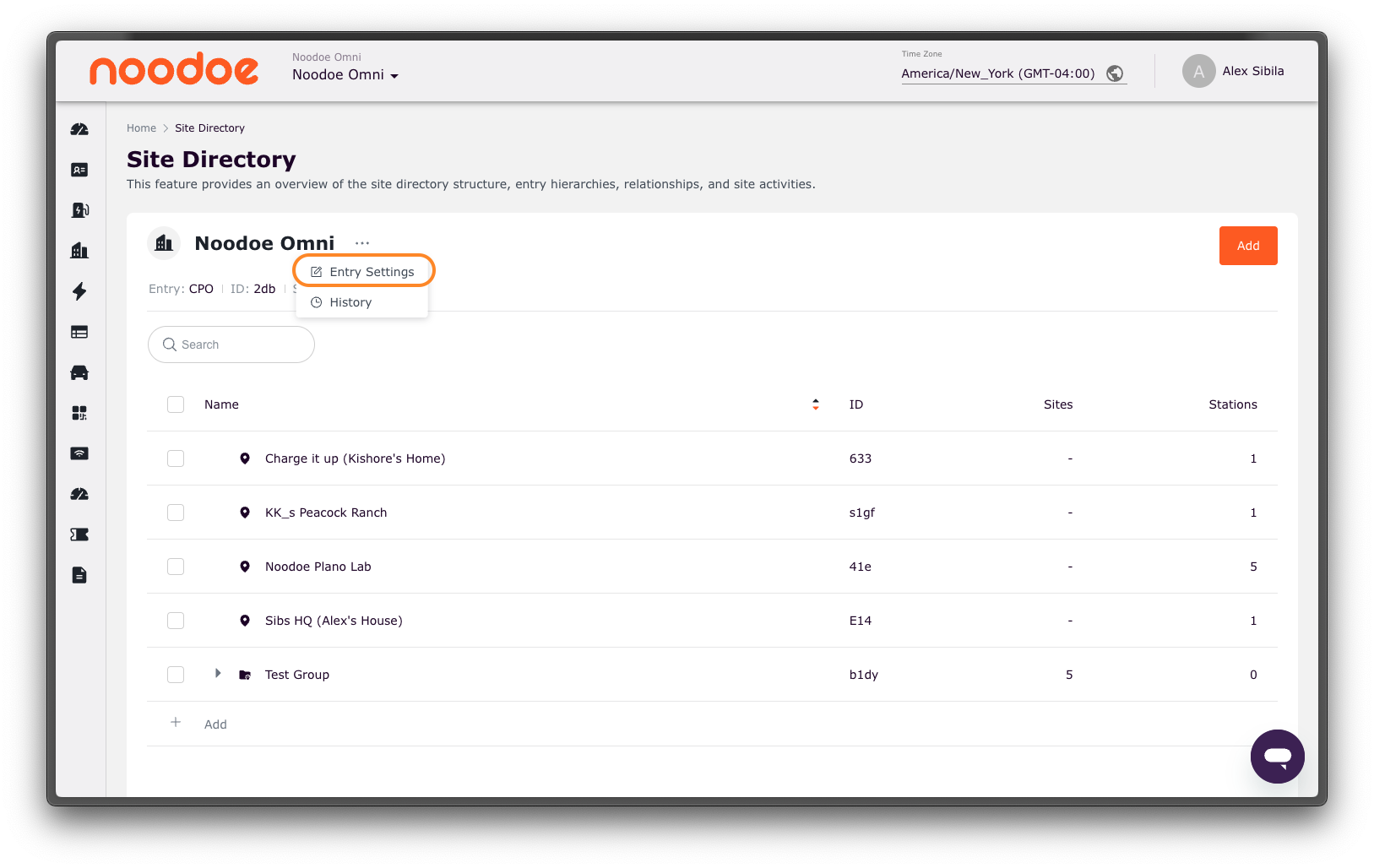Expand the Test Group row arrow

[x=218, y=673]
